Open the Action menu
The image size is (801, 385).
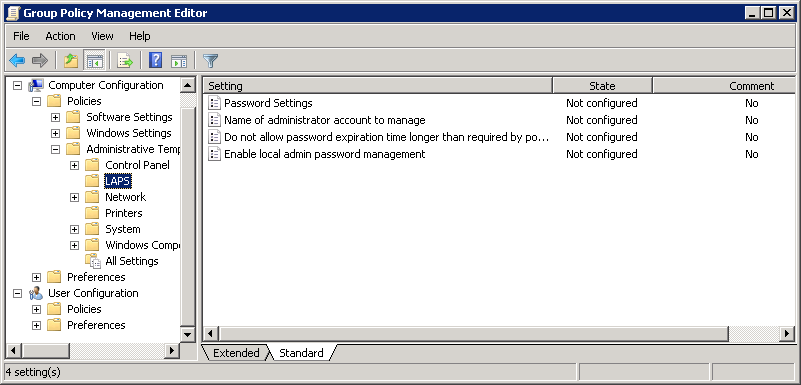60,36
